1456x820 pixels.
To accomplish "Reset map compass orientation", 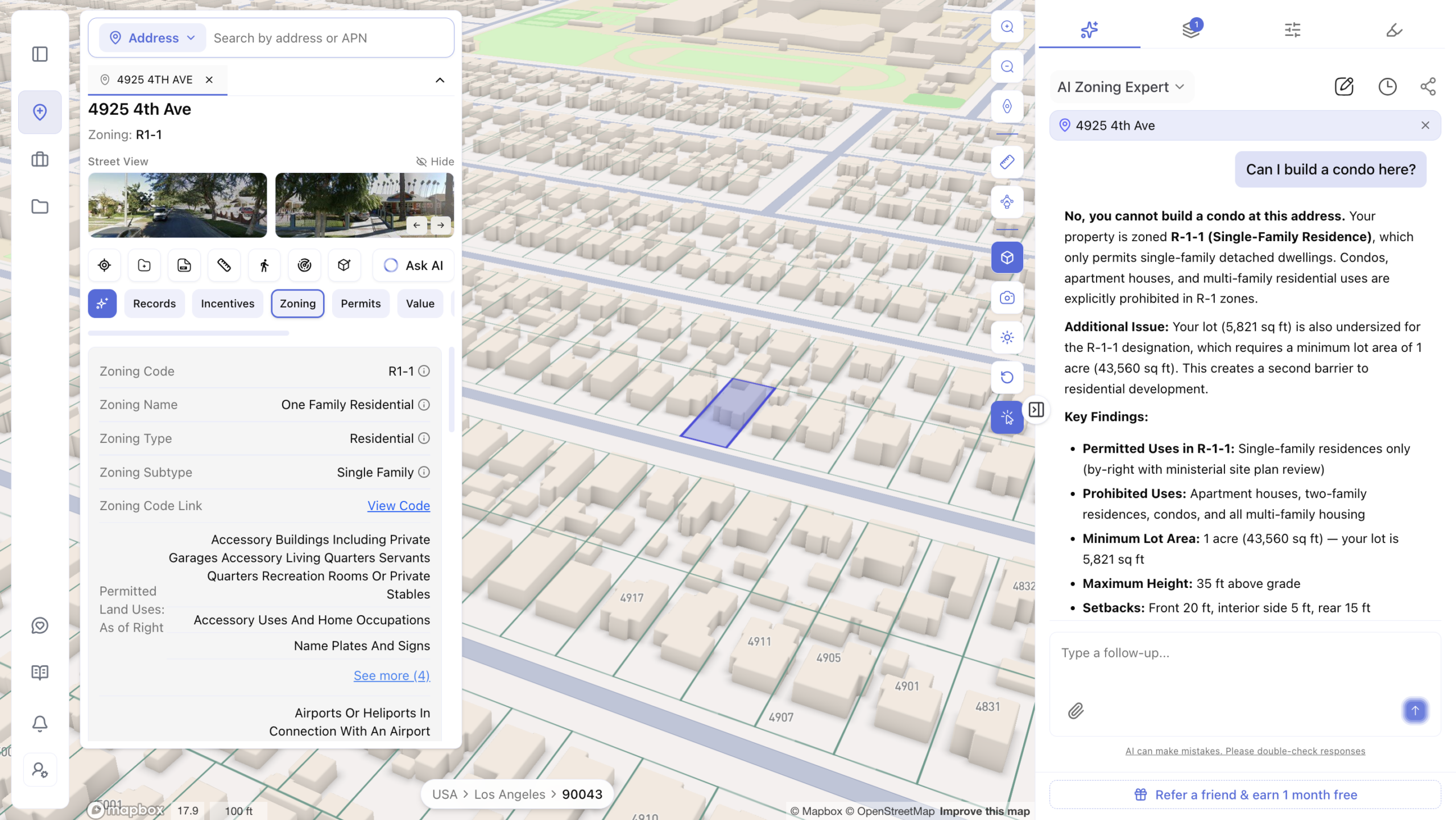I will 1007,106.
